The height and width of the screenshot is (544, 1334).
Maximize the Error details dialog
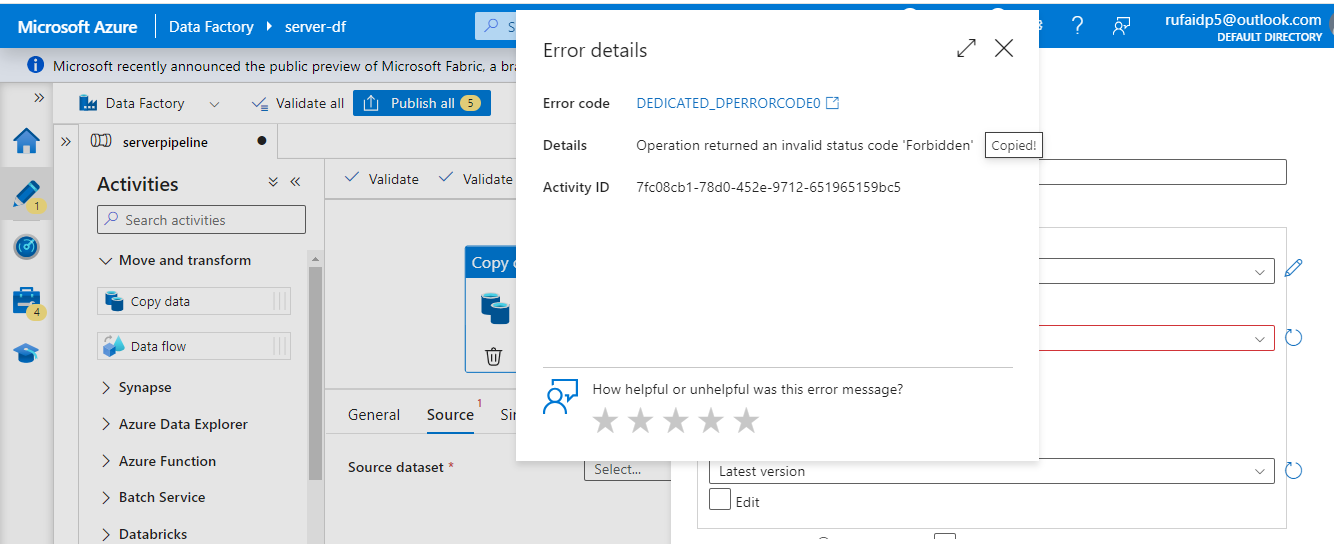click(966, 48)
